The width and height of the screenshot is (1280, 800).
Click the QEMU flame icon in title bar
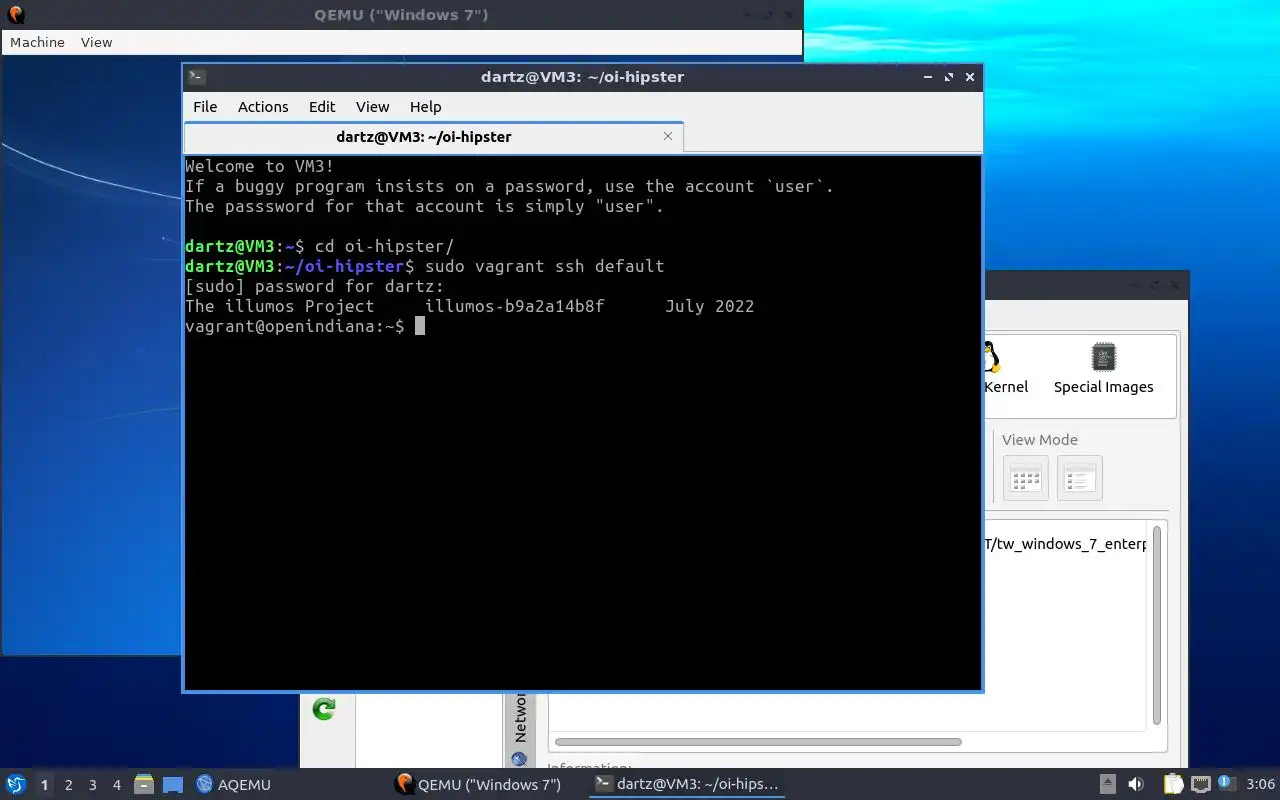pos(16,15)
